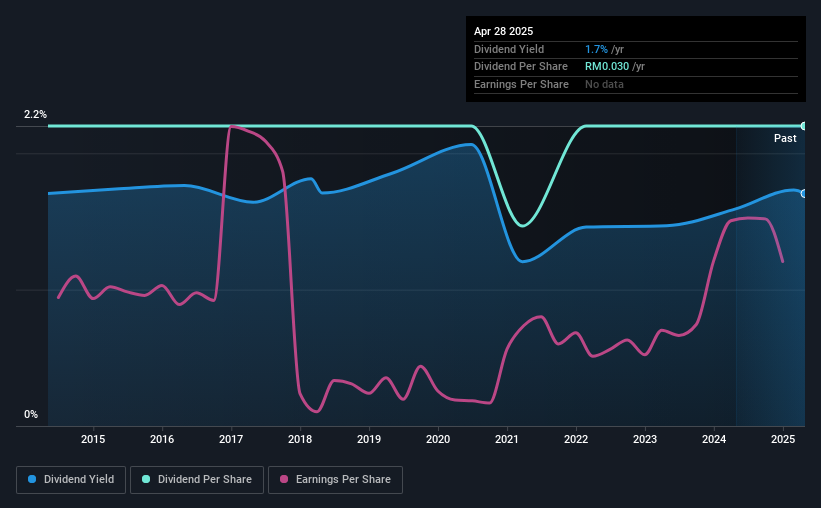Screen dimensions: 821x508
Task: Click the Past region label
Action: [785, 138]
